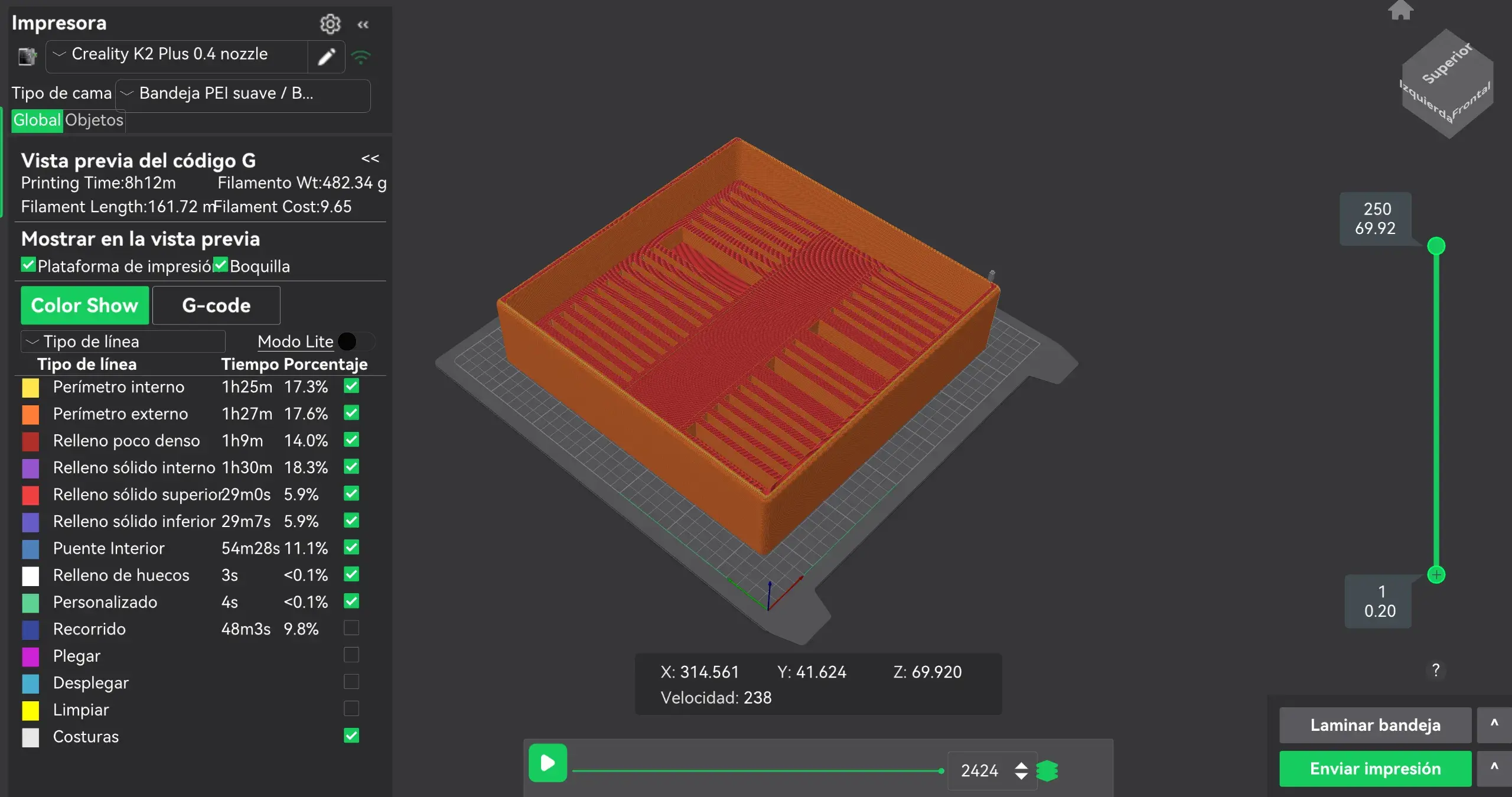Click the yellow Perímetro interno color swatch
The width and height of the screenshot is (1512, 797).
click(31, 388)
